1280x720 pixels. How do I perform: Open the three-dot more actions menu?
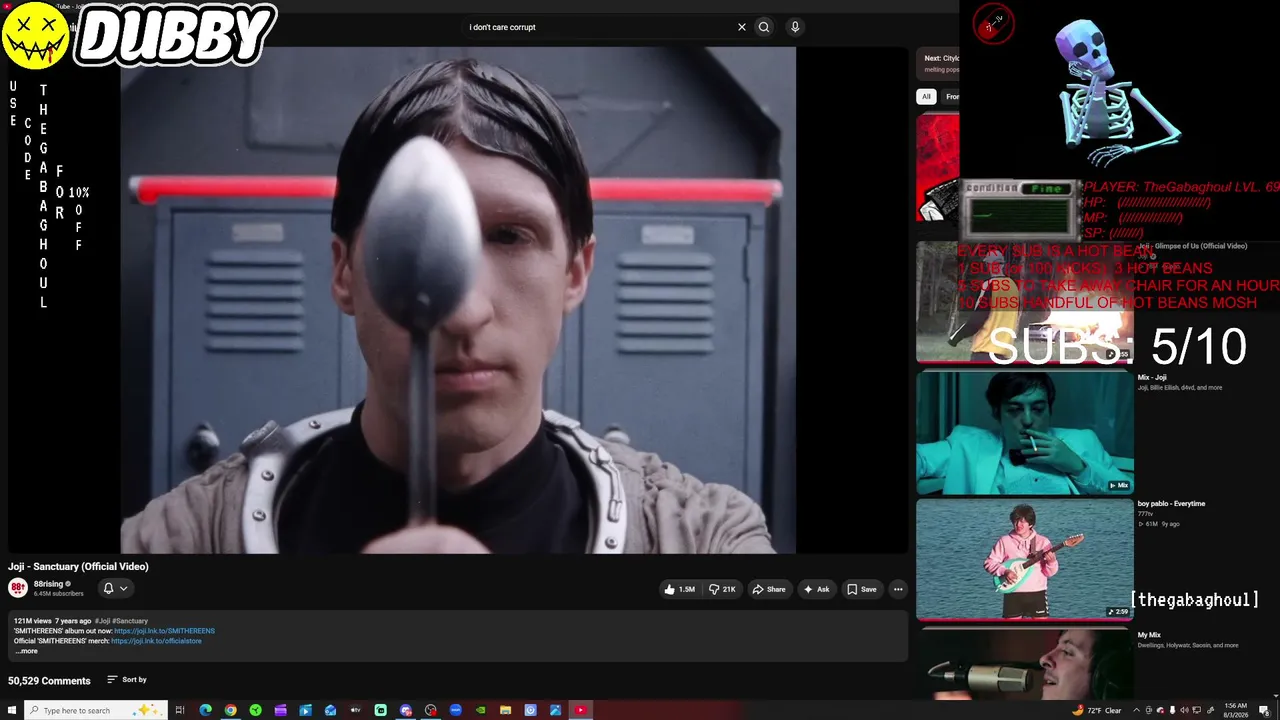(898, 589)
